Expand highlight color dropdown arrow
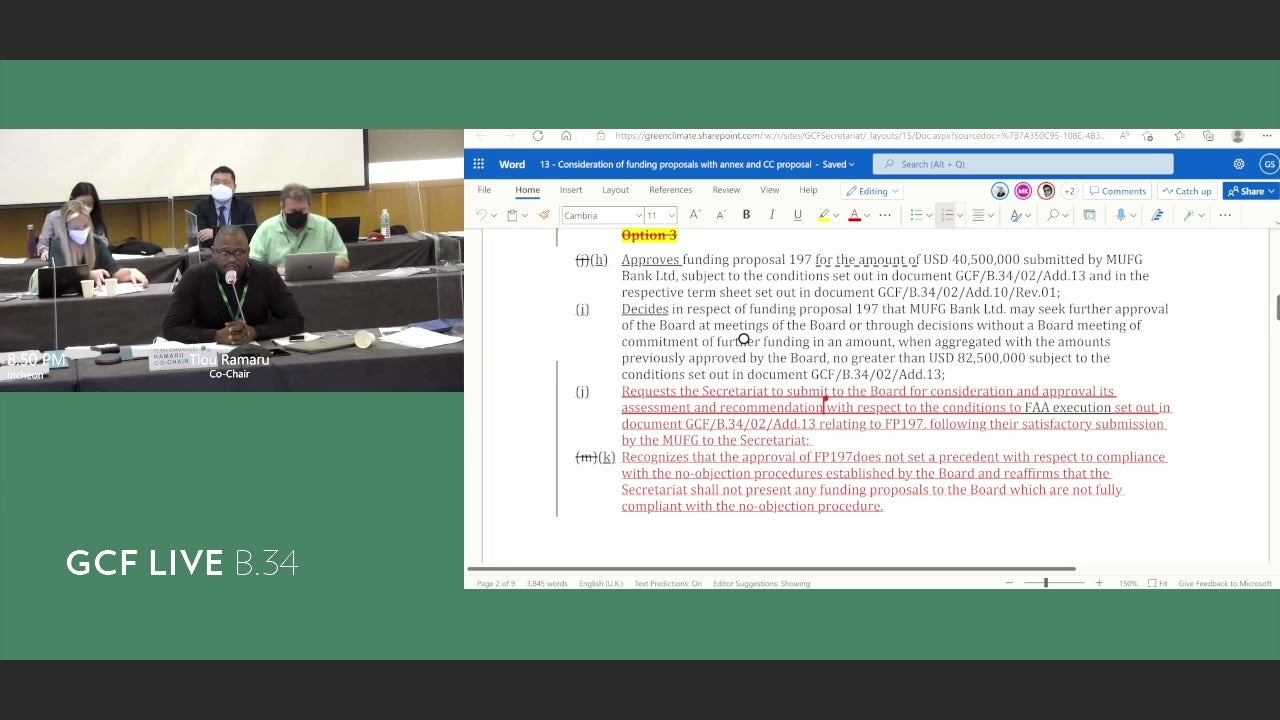Screen dimensions: 1280x720 (835, 216)
